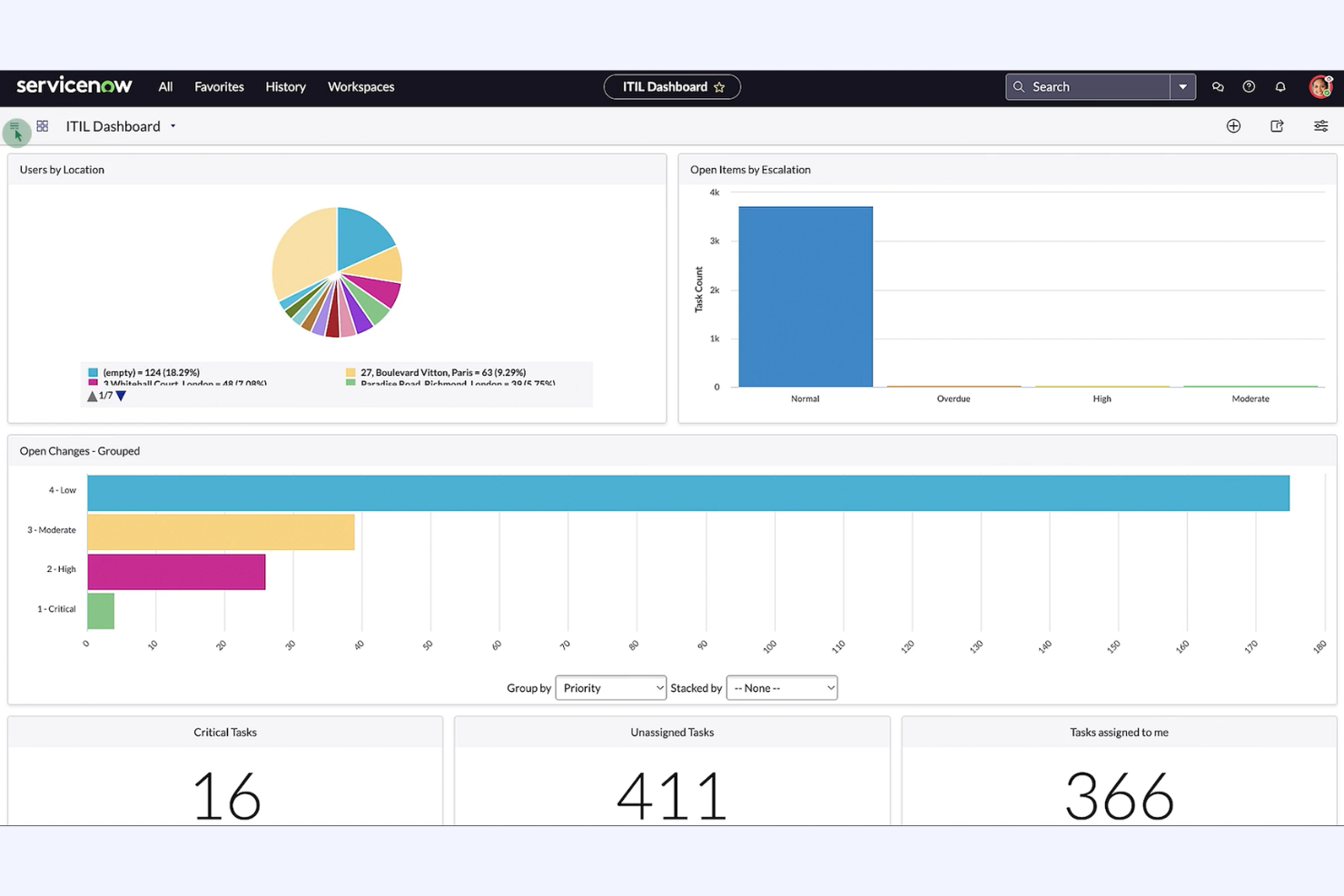The image size is (1344, 896).
Task: Click the yellow legend swatch for Boulevard Vitton
Action: [350, 372]
